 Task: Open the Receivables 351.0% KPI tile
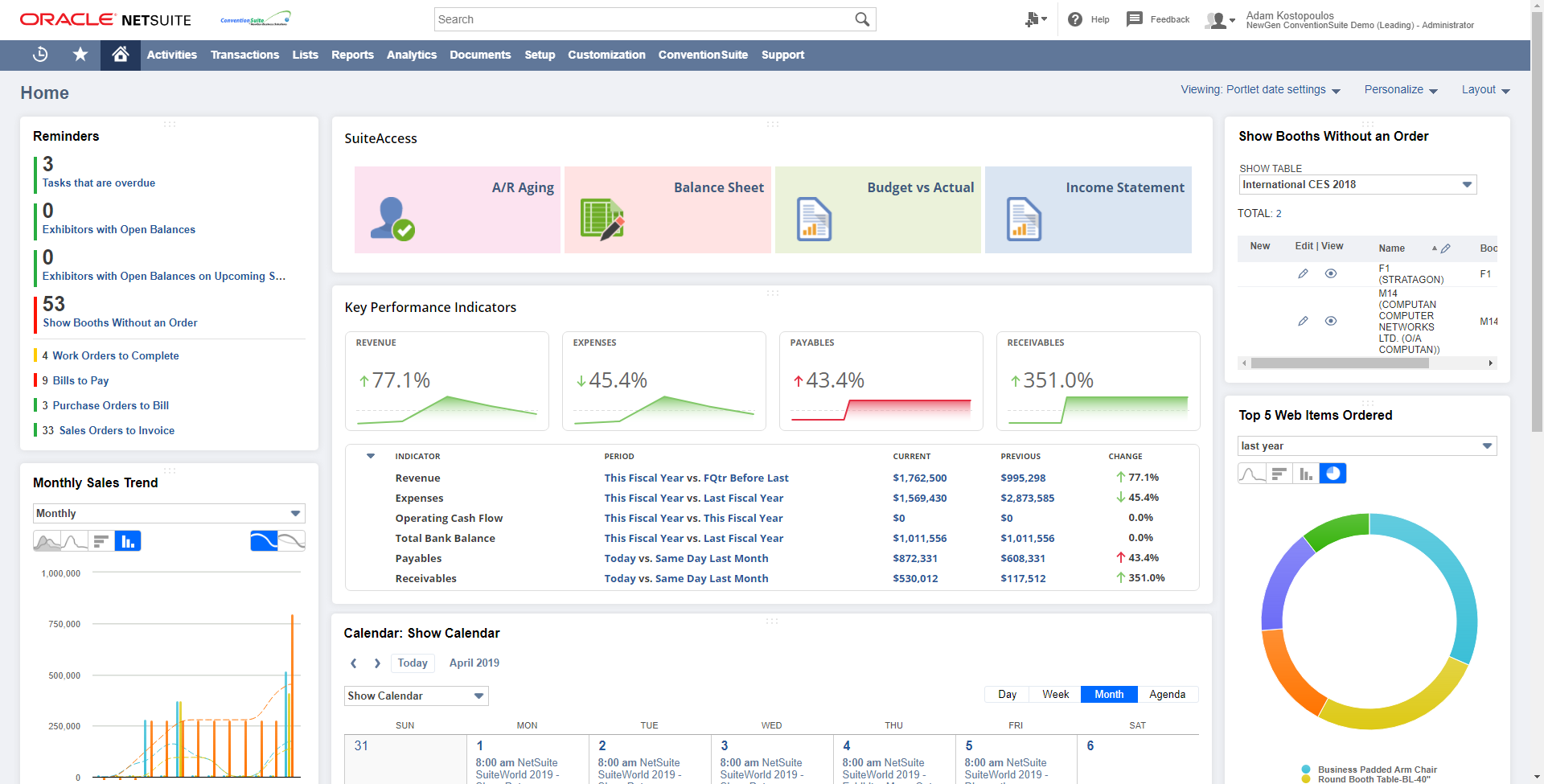point(1098,381)
